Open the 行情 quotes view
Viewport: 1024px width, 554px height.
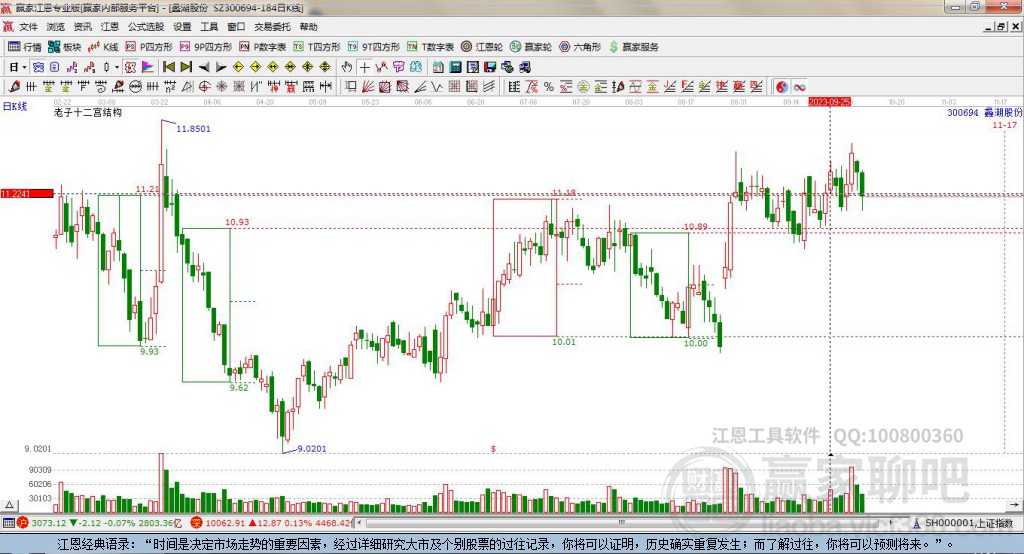[25, 47]
